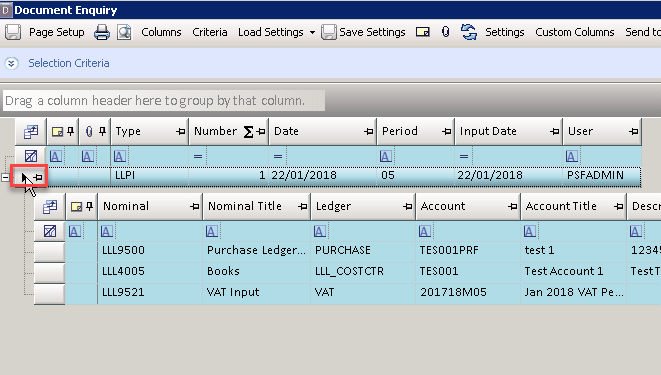Screen dimensions: 661x375
Task: Sort by Nominal column header
Action: [x=126, y=206]
